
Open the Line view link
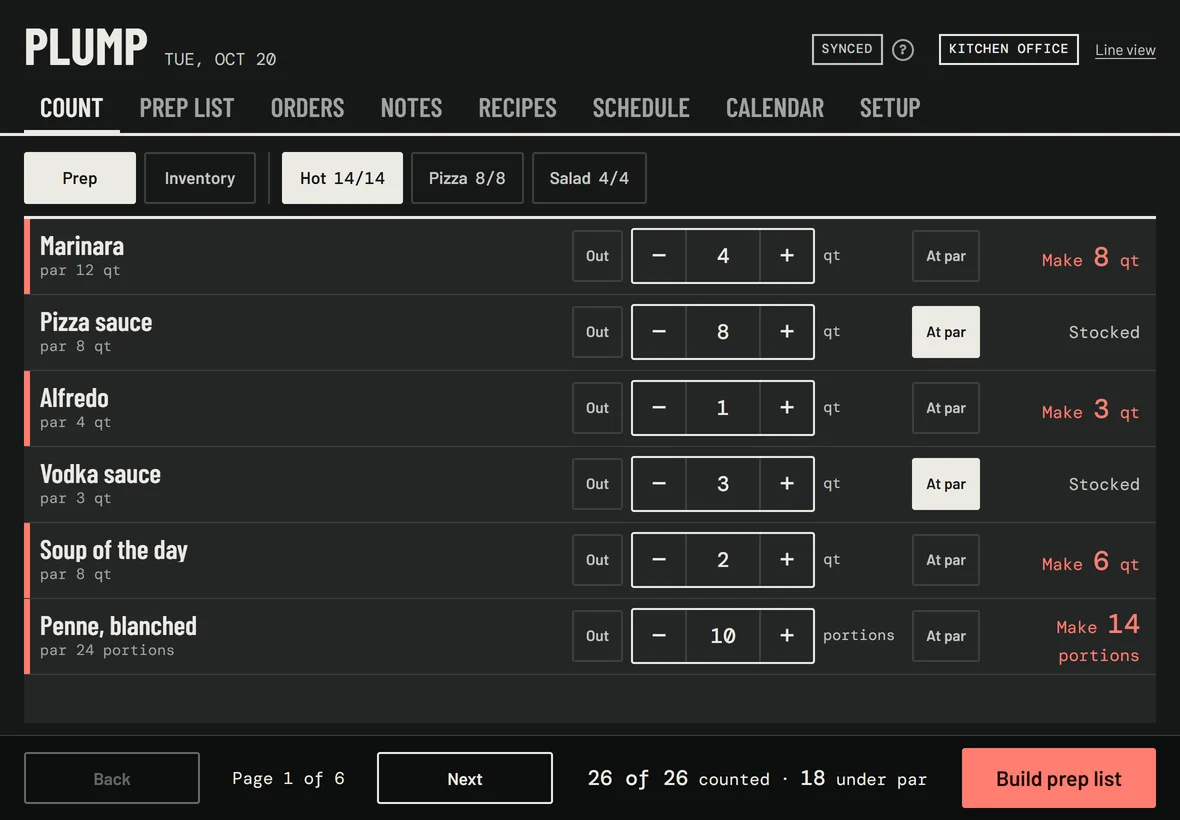pos(1125,50)
